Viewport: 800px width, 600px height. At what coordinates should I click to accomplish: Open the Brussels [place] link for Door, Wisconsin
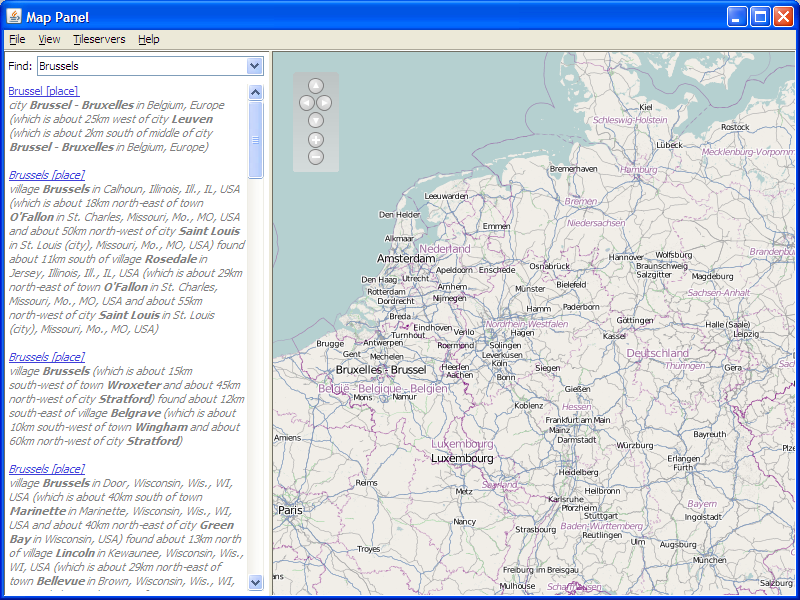click(x=47, y=469)
